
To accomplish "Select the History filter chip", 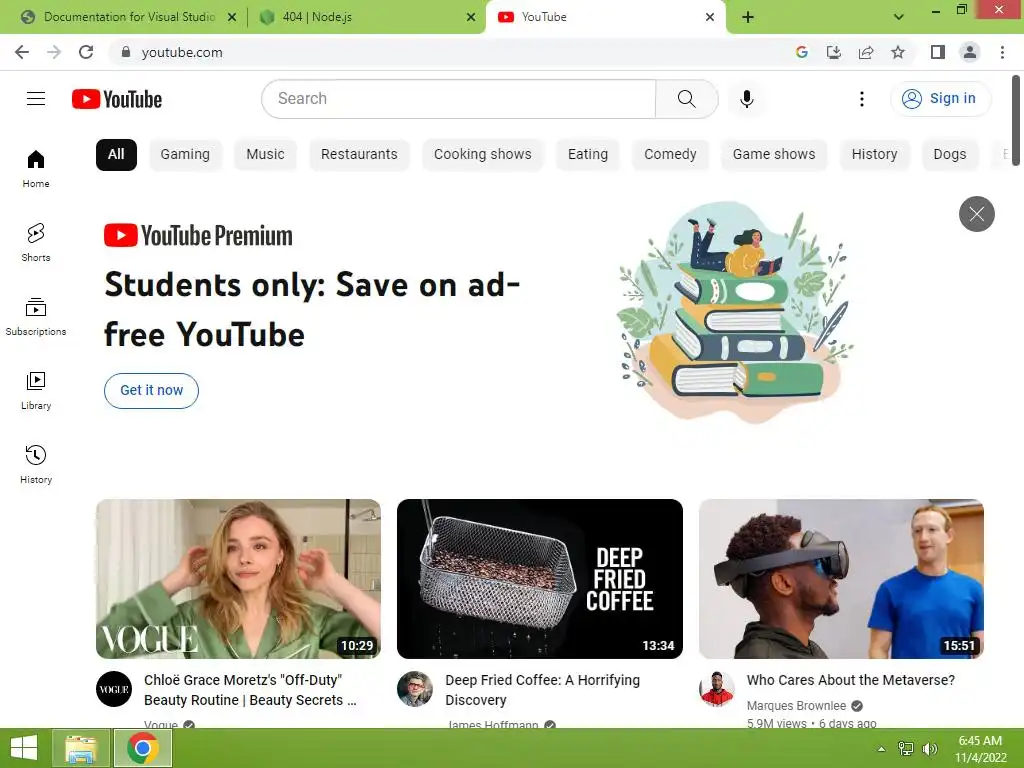I will (874, 155).
